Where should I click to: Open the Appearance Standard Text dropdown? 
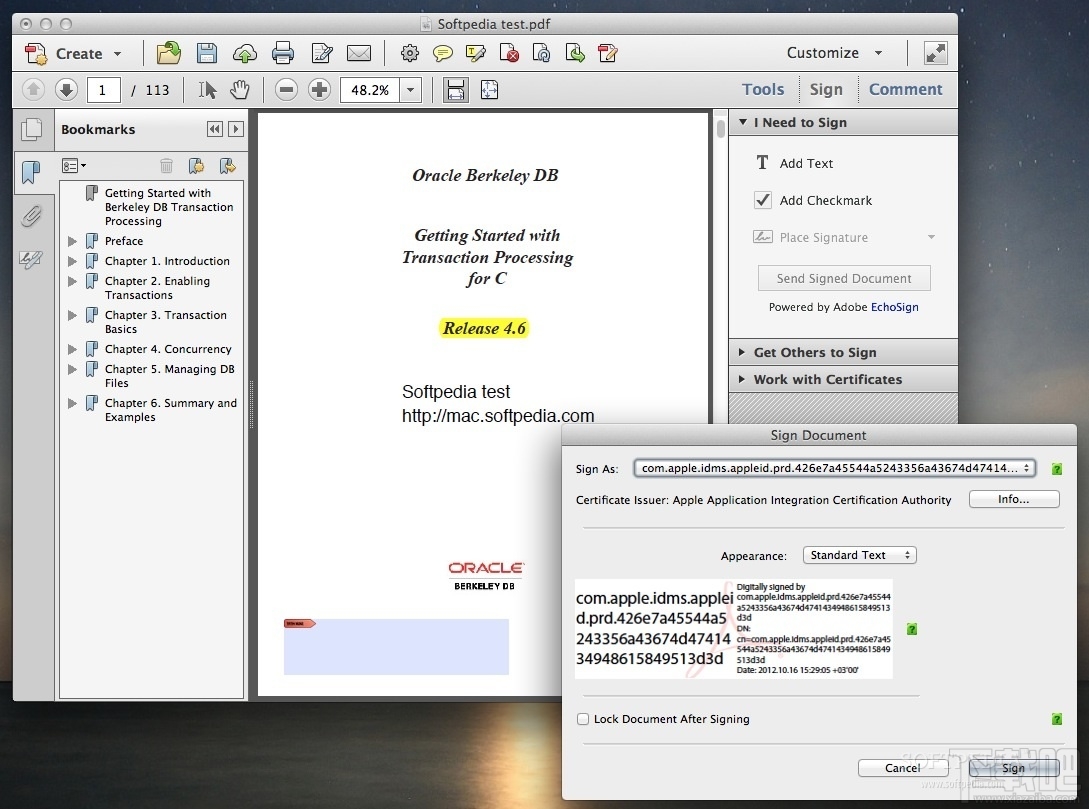tap(859, 555)
